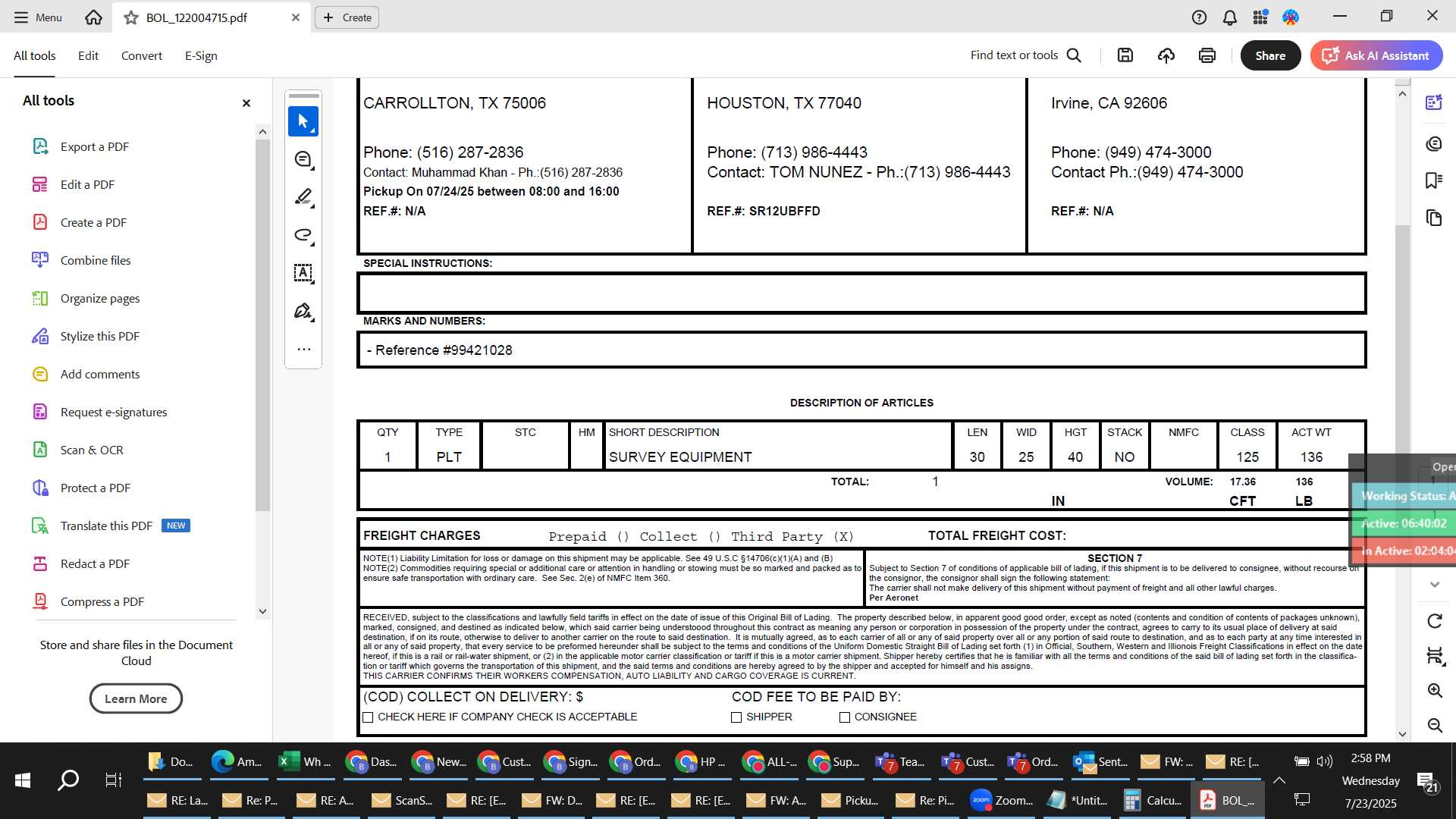The height and width of the screenshot is (819, 1456).
Task: Upload file to cloud icon
Action: coord(1166,55)
